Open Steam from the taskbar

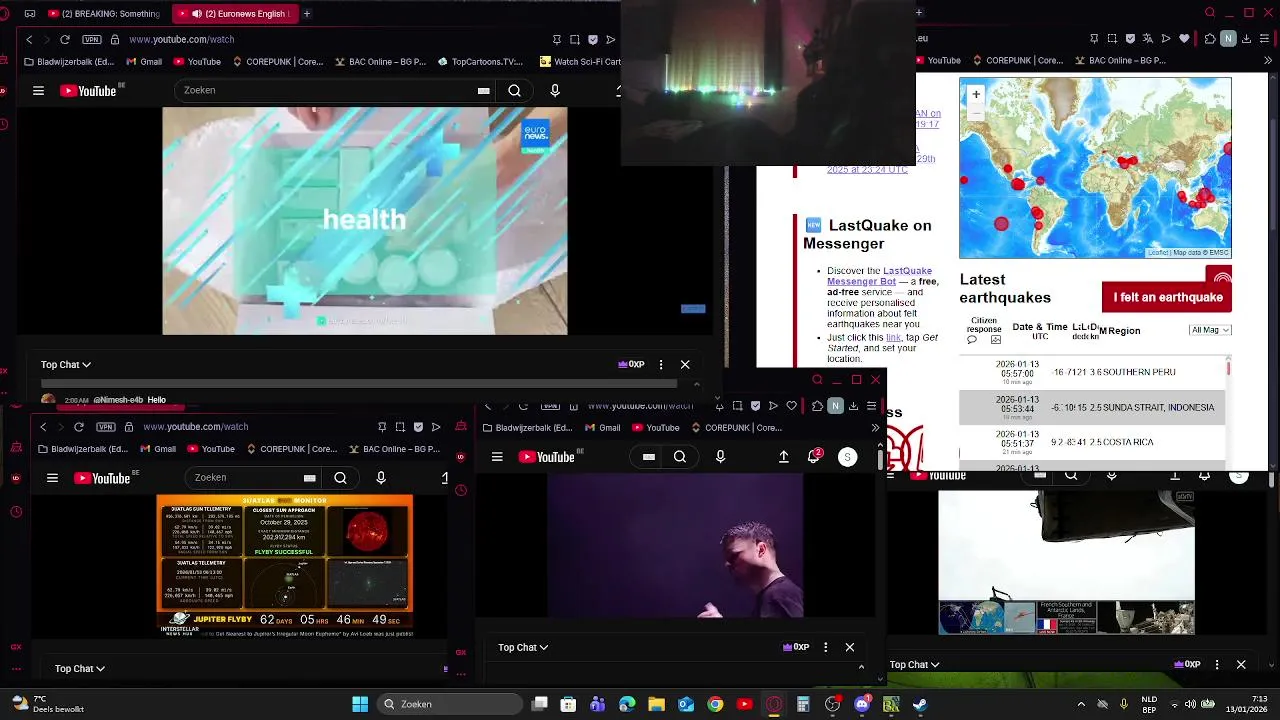(919, 704)
